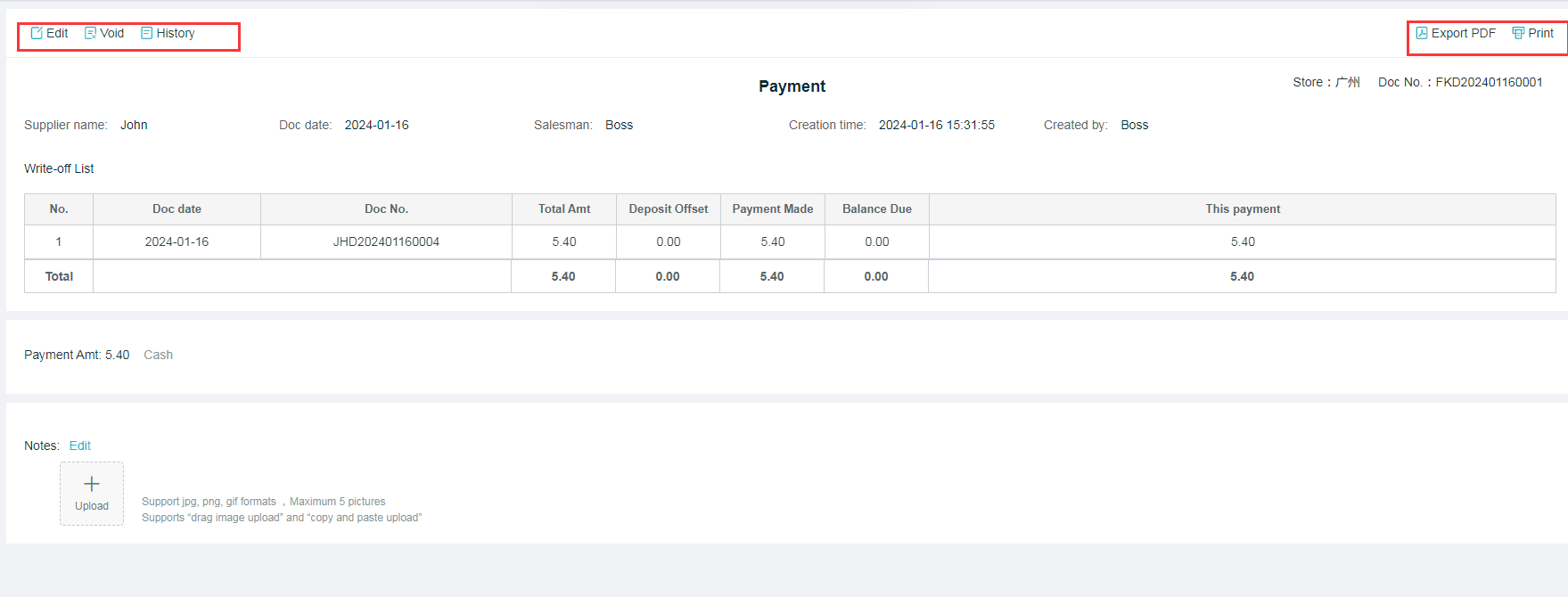
Task: Click the Void document icon
Action: (90, 33)
